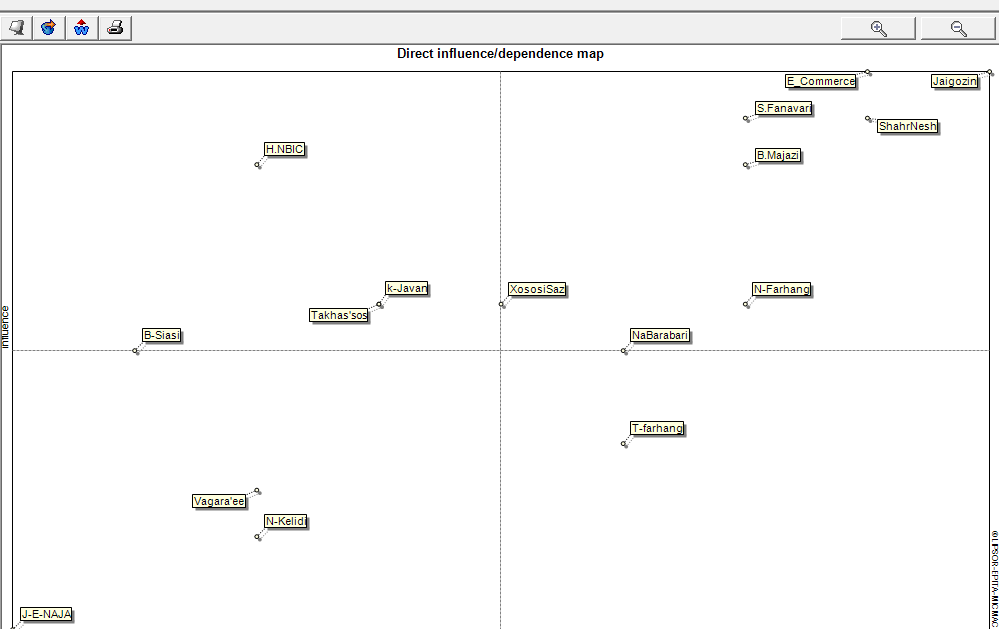Image resolution: width=999 pixels, height=629 pixels.
Task: Select the B.Majazi variable label
Action: click(778, 155)
